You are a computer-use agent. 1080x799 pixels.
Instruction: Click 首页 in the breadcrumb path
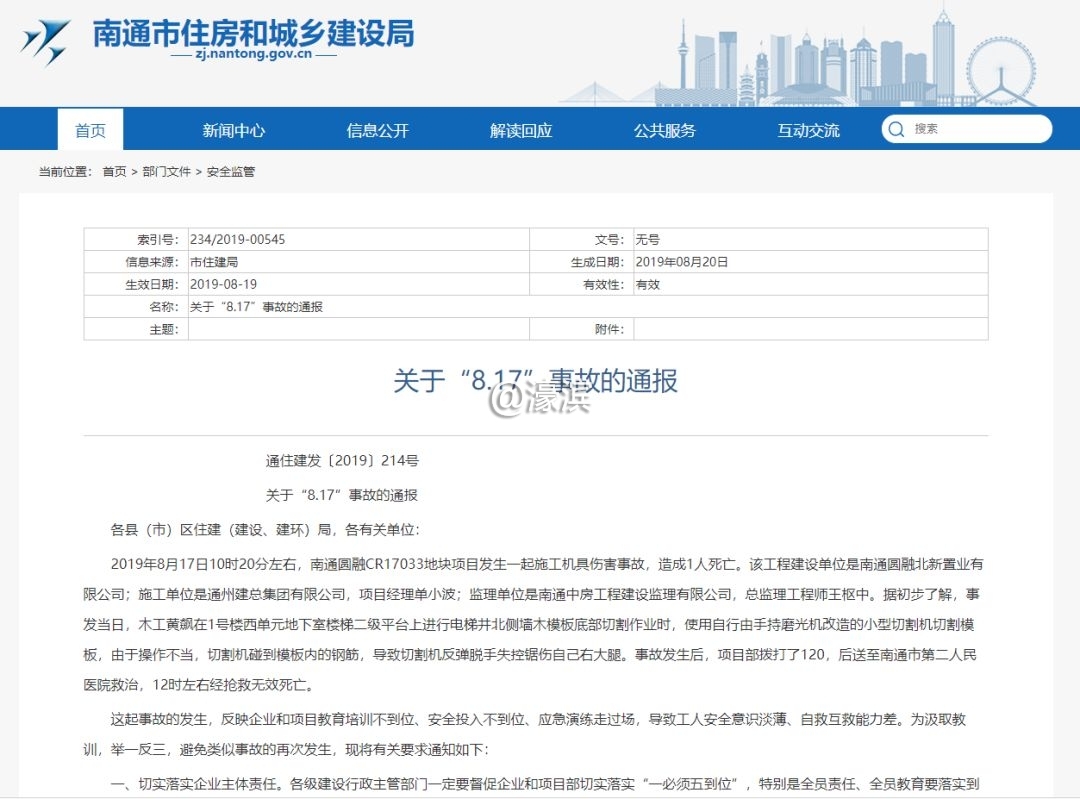coord(114,172)
